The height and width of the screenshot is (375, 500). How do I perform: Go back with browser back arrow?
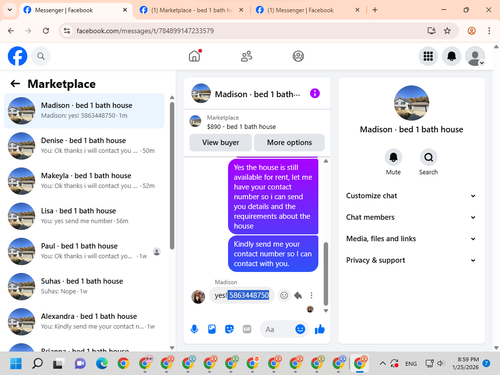pos(11,31)
